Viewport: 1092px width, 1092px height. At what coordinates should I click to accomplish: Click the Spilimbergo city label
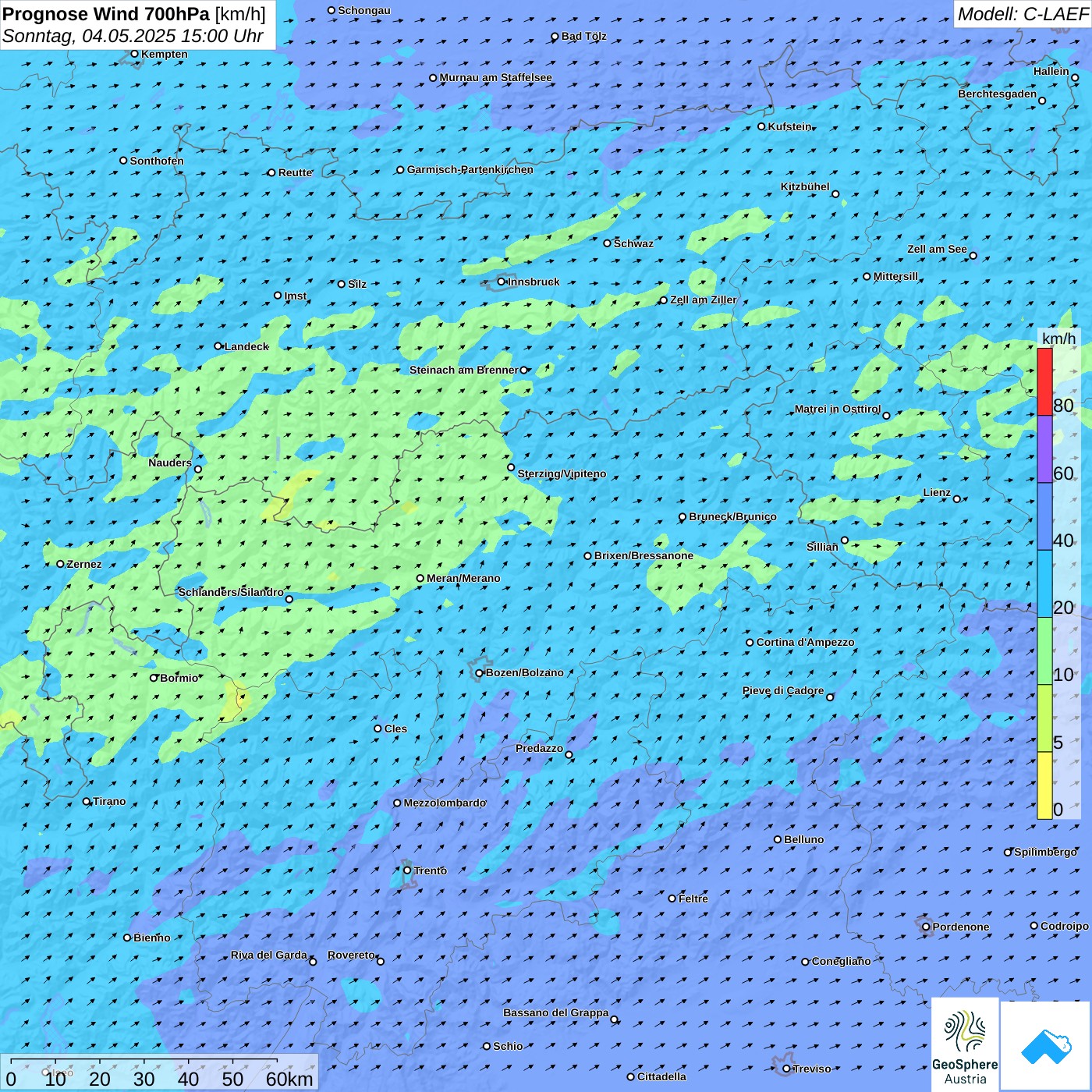pos(1045,852)
